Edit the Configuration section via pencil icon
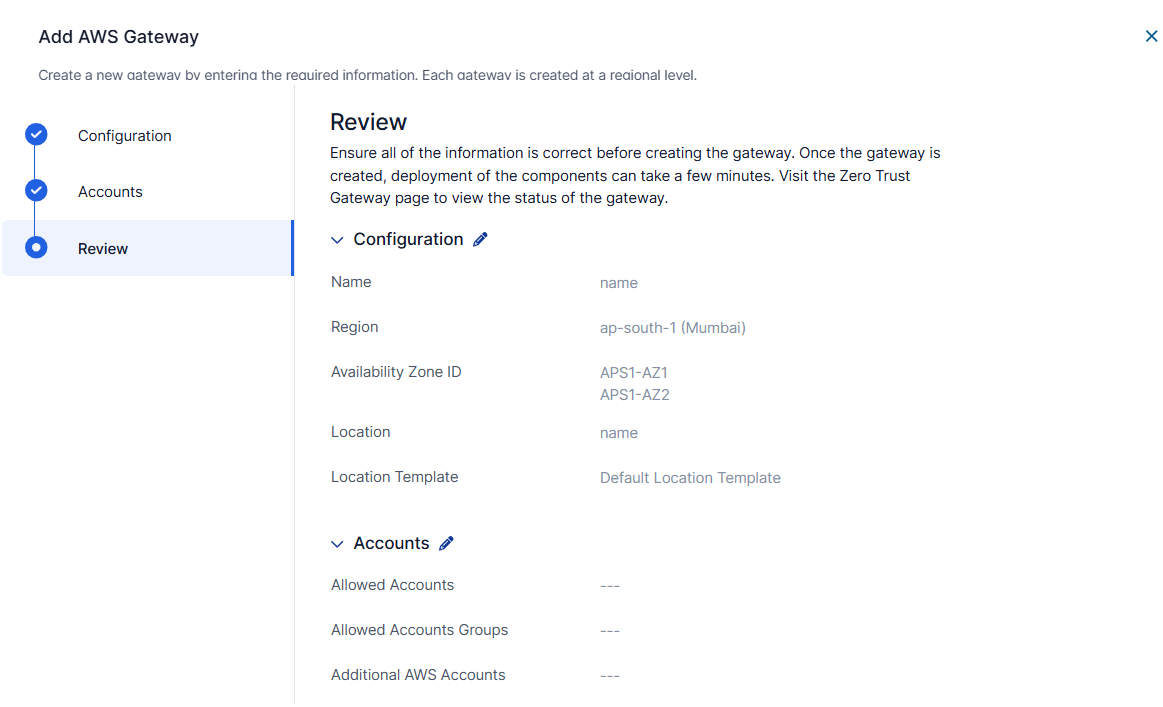1163x707 pixels. [481, 239]
